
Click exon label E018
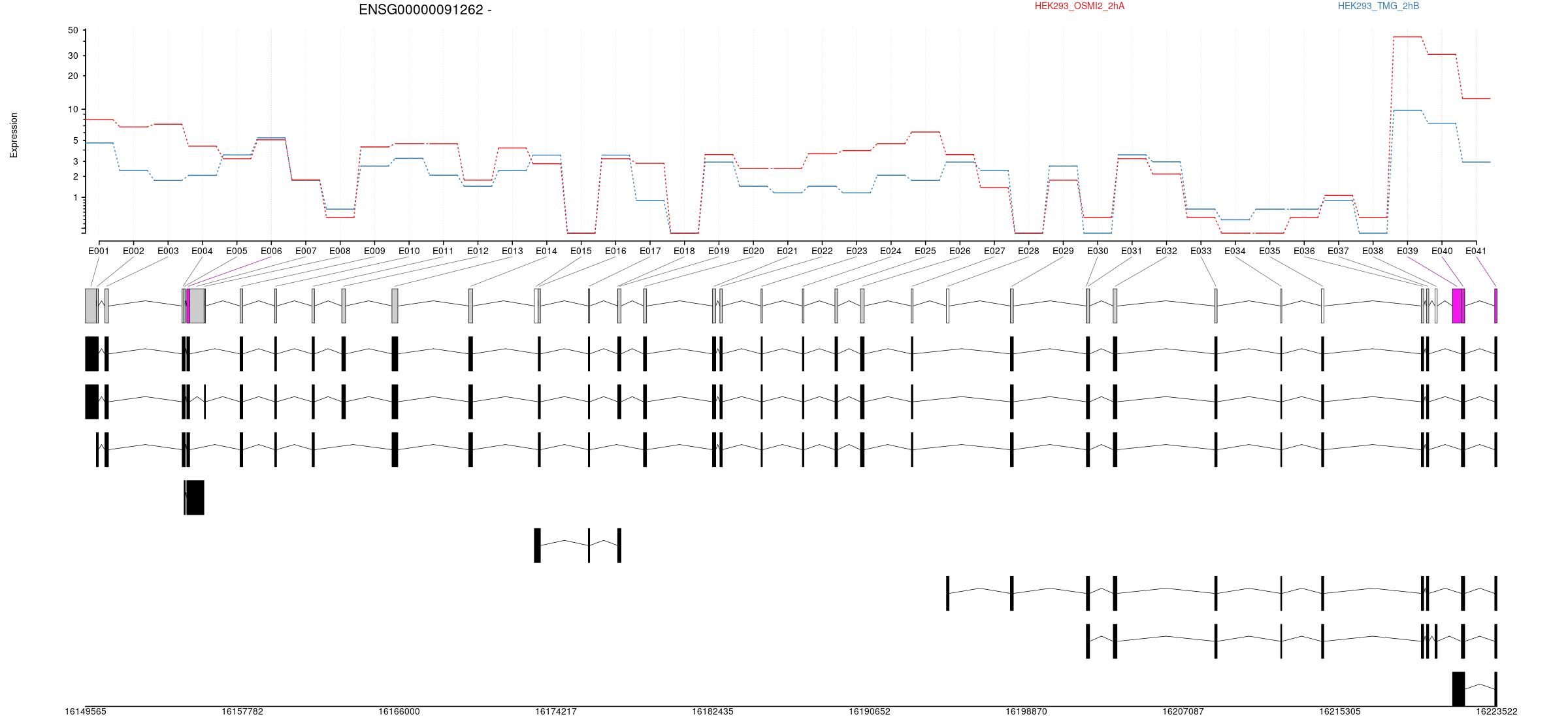tap(684, 251)
